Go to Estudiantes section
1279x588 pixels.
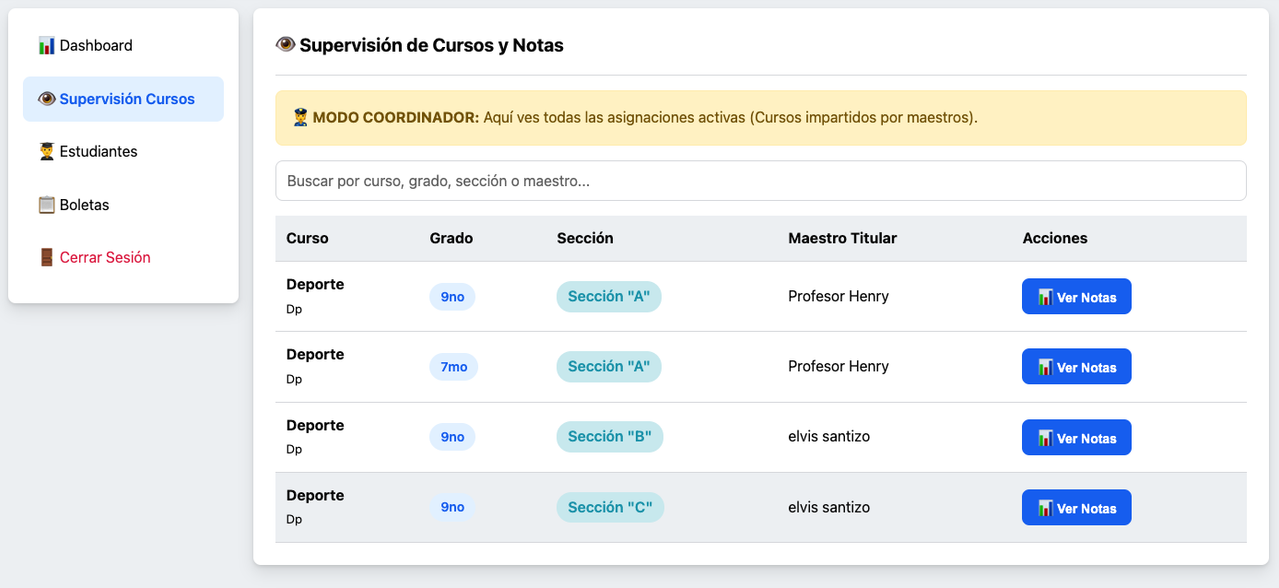[123, 152]
